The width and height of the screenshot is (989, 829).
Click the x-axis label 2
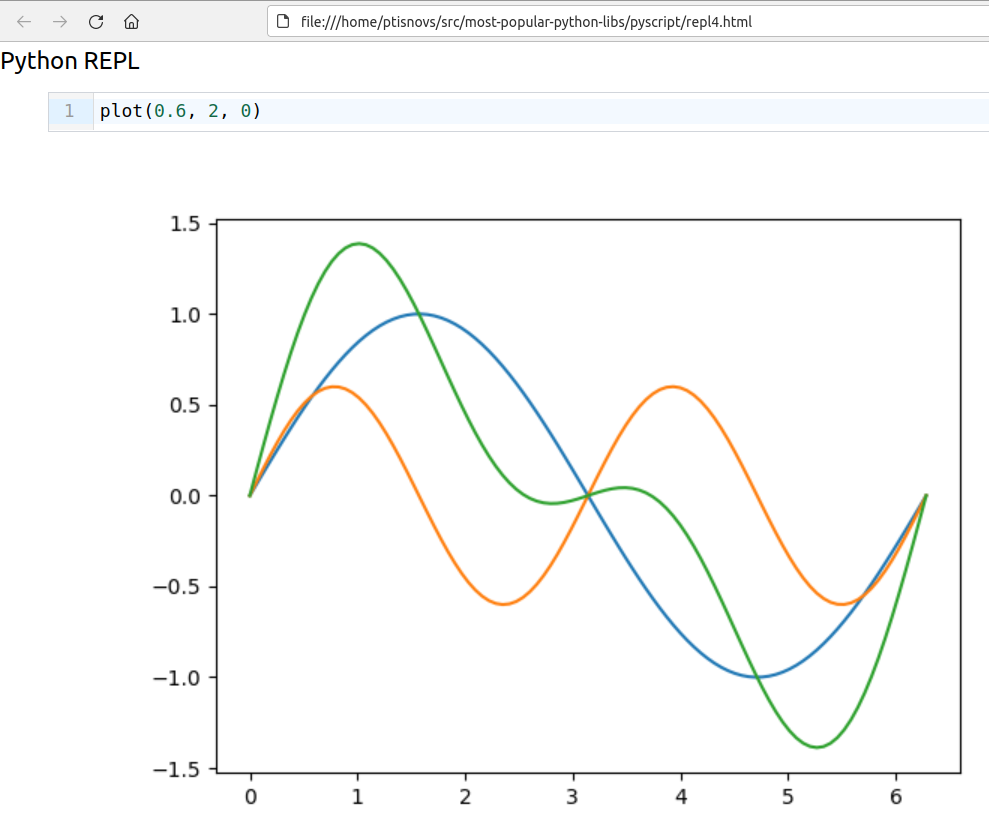465,797
